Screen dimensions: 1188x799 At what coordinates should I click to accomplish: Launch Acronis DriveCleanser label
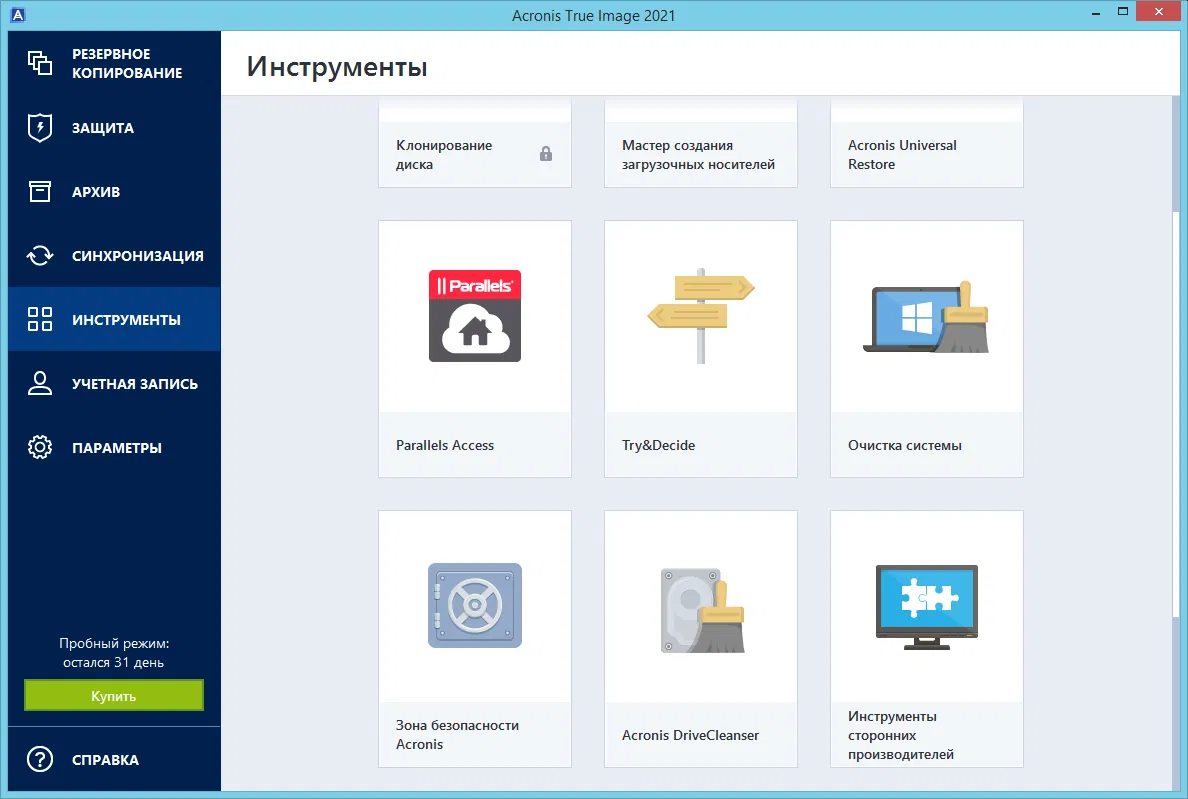690,735
